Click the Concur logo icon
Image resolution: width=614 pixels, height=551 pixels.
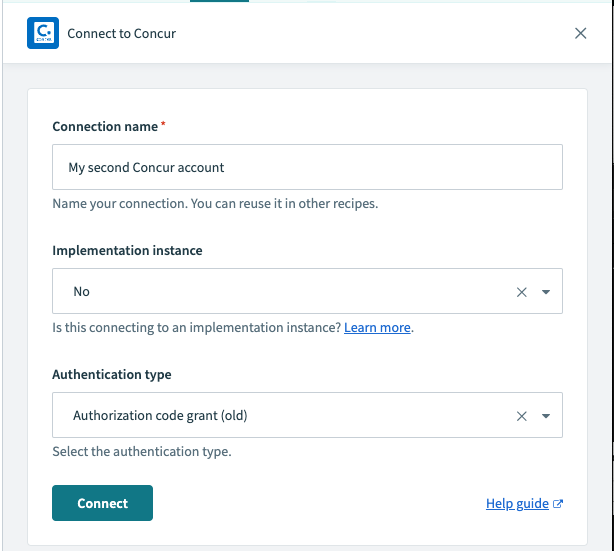pos(43,33)
